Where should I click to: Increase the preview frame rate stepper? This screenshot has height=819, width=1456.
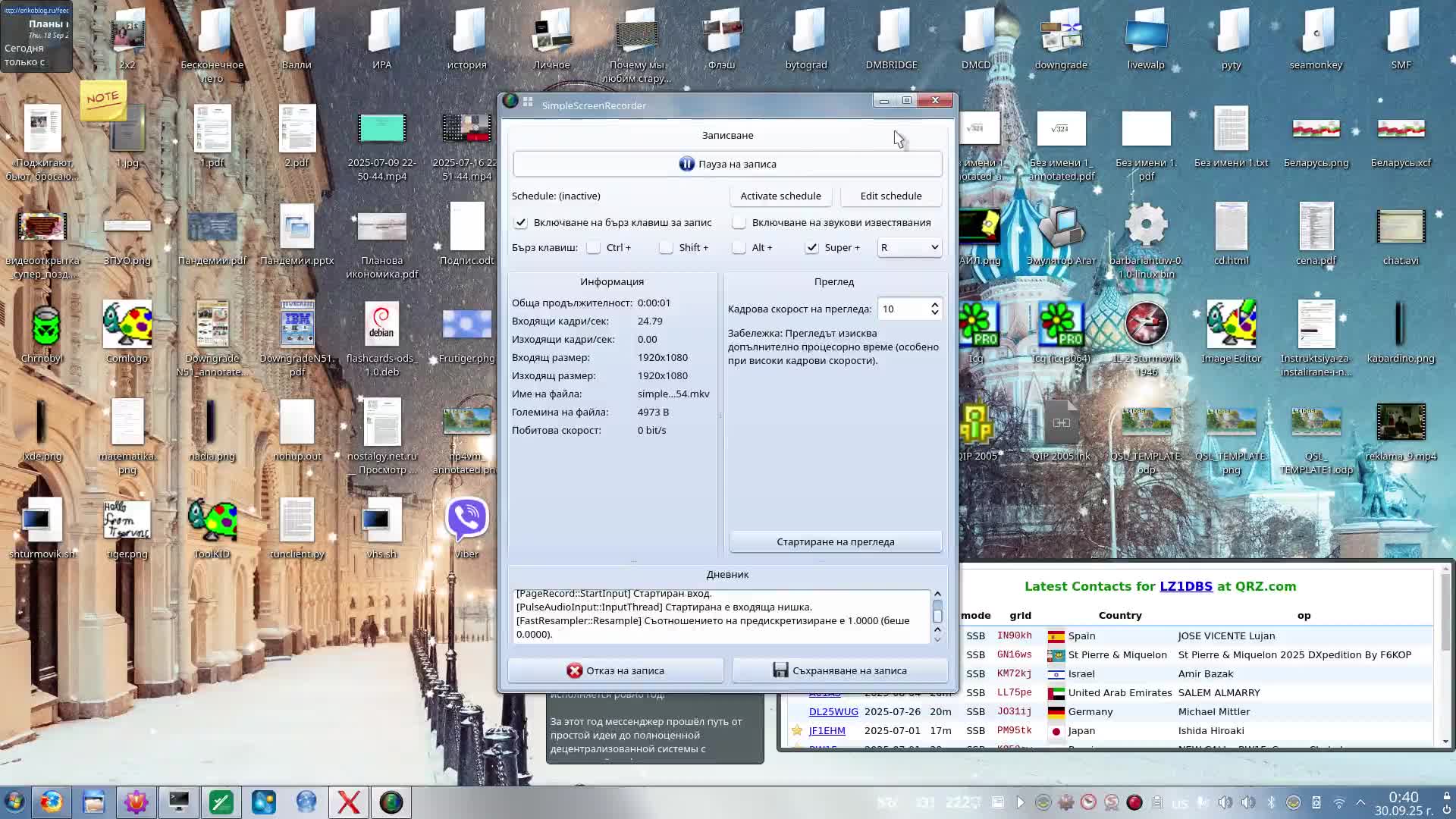click(x=934, y=305)
